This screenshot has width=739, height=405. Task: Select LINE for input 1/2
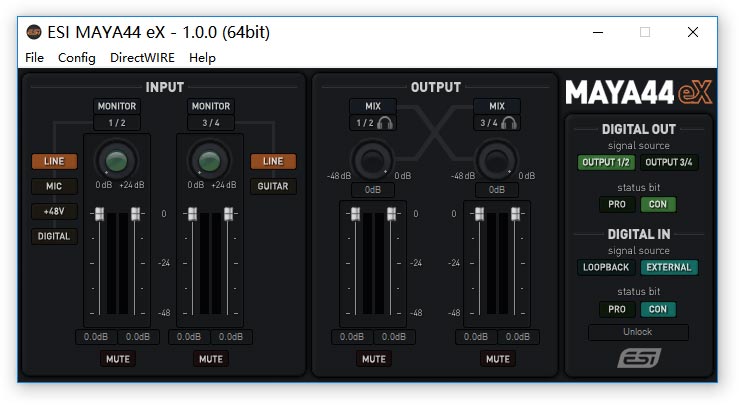tap(54, 161)
